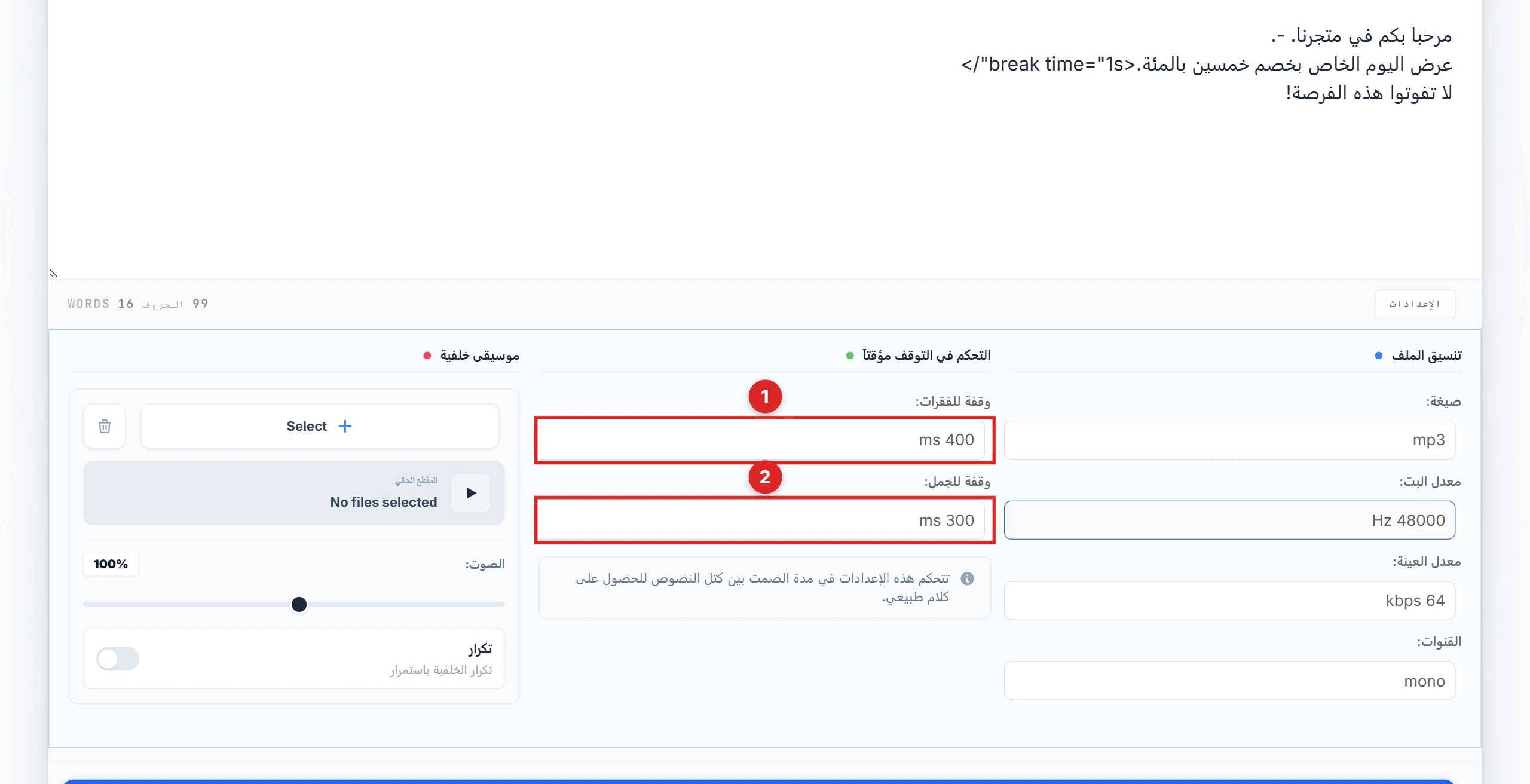1530x784 pixels.
Task: Click the معدل العينة label
Action: click(x=1427, y=562)
